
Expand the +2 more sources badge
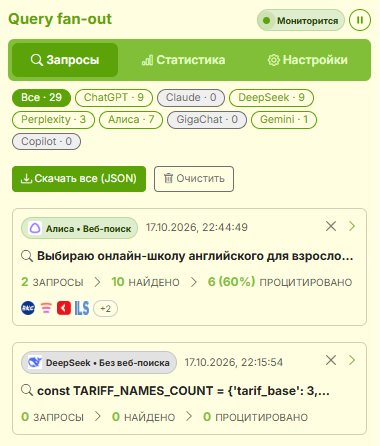[105, 309]
